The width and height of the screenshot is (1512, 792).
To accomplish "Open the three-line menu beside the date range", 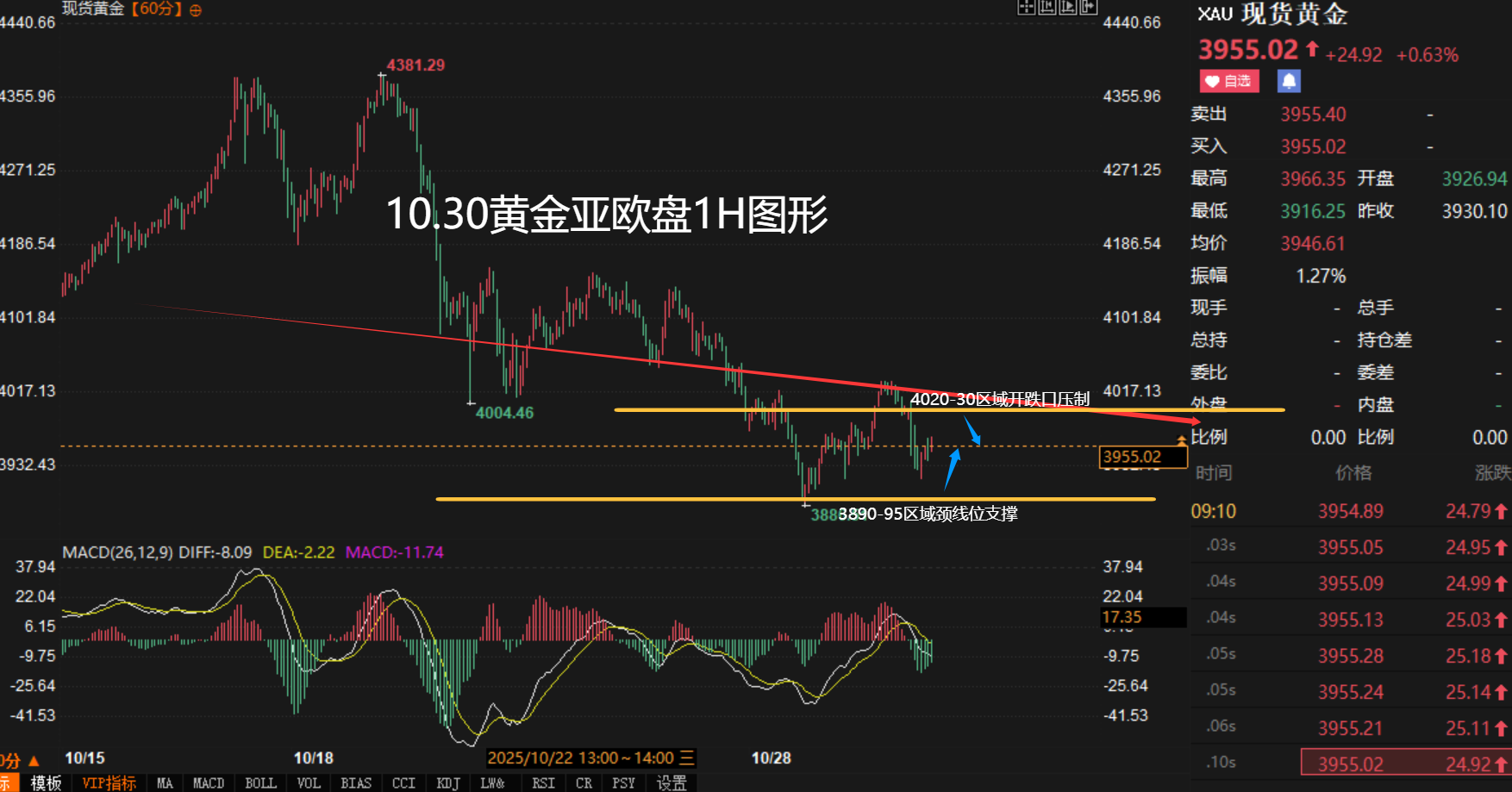I will click(x=686, y=758).
